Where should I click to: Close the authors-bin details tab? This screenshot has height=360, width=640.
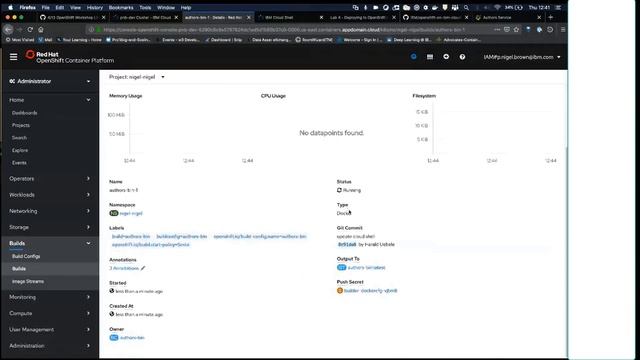click(249, 18)
